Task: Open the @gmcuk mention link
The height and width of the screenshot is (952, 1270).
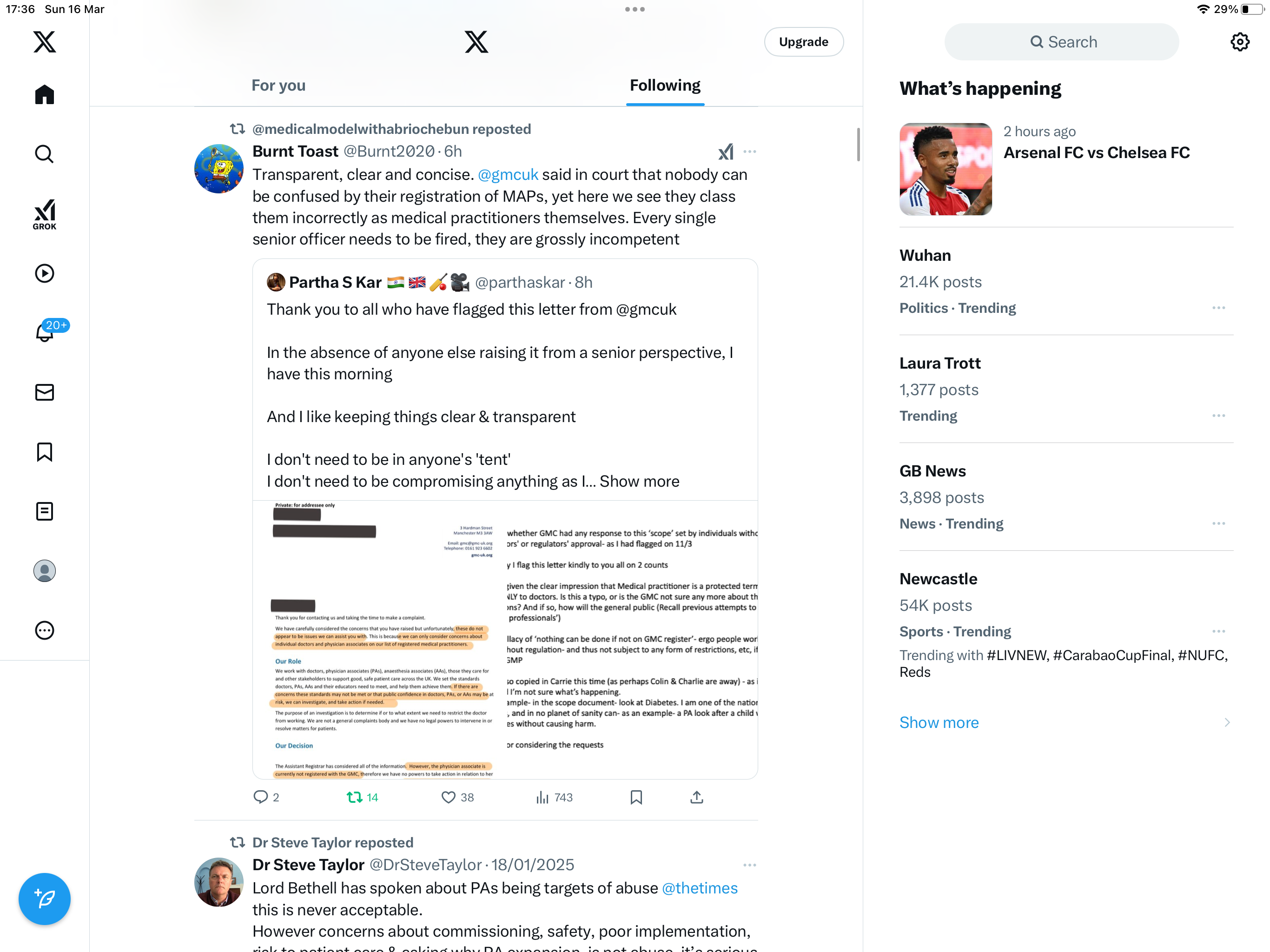Action: pyautogui.click(x=508, y=175)
